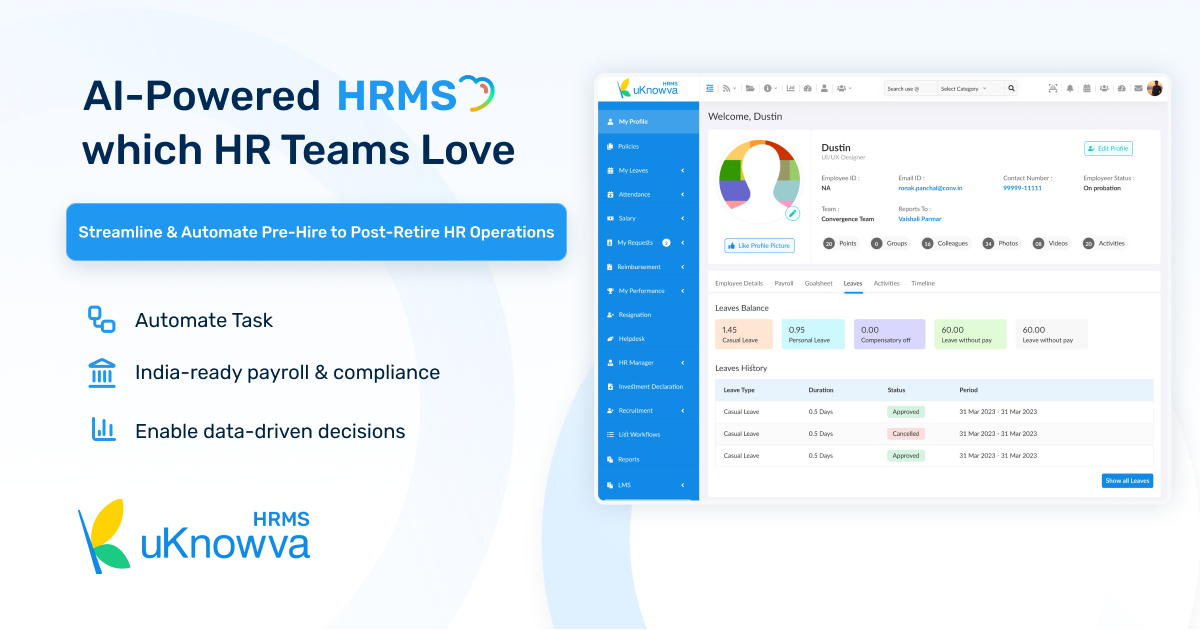The height and width of the screenshot is (630, 1200).
Task: Select the cyan Personal Leave balance card
Action: pos(813,334)
